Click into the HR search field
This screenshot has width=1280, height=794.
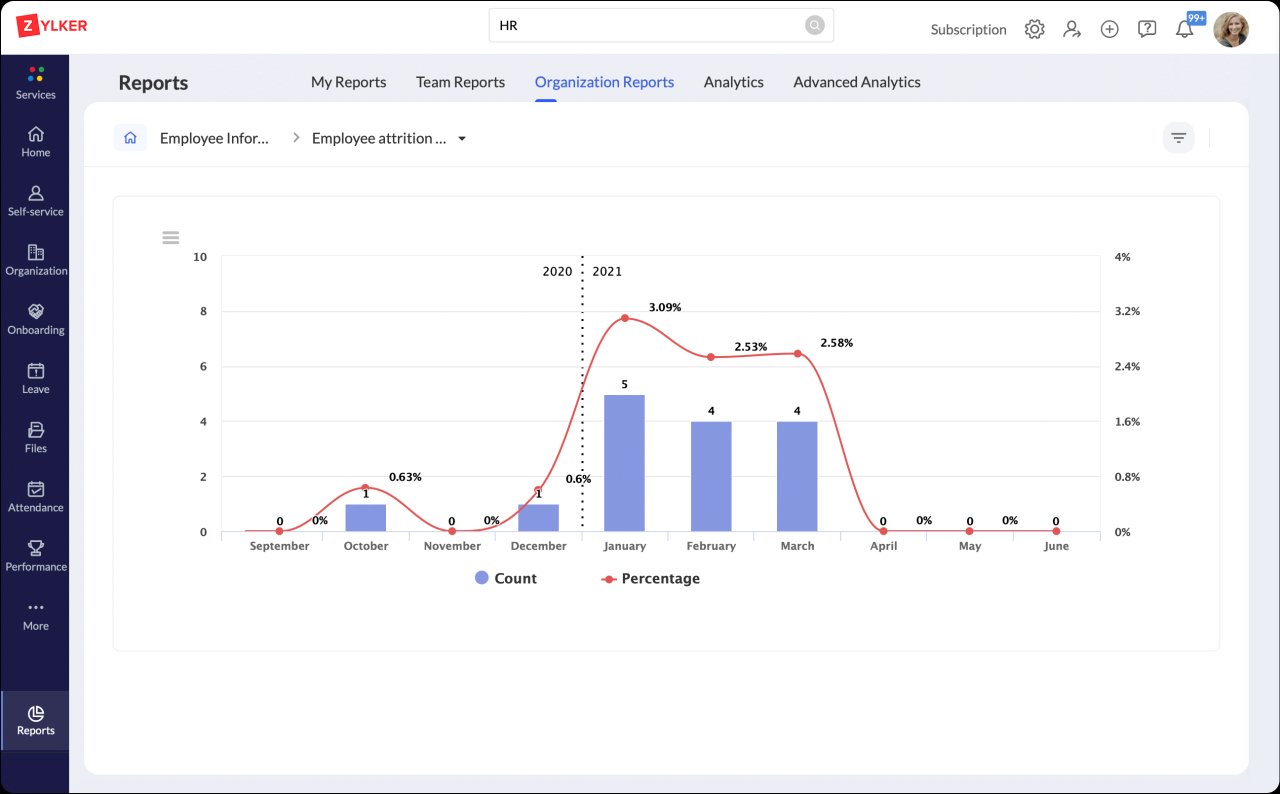click(650, 26)
